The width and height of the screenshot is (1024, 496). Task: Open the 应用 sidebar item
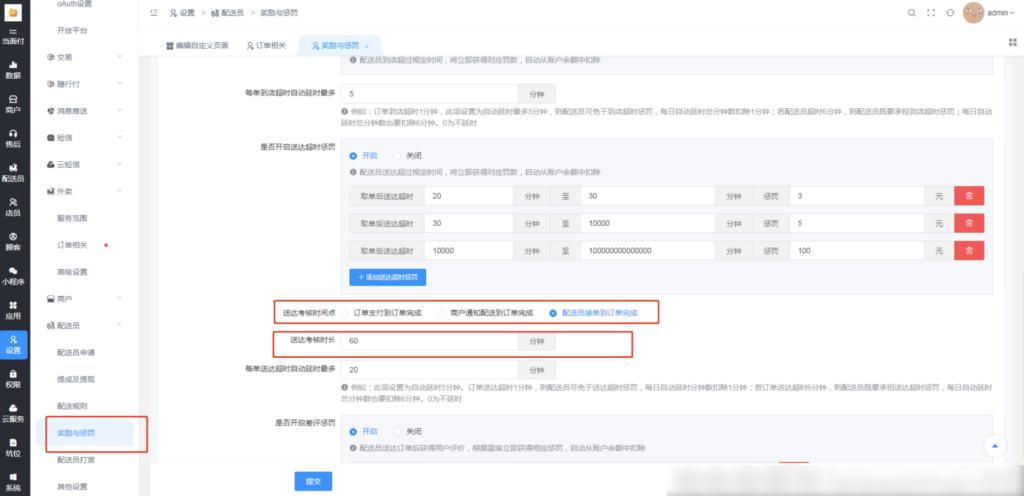click(x=14, y=311)
